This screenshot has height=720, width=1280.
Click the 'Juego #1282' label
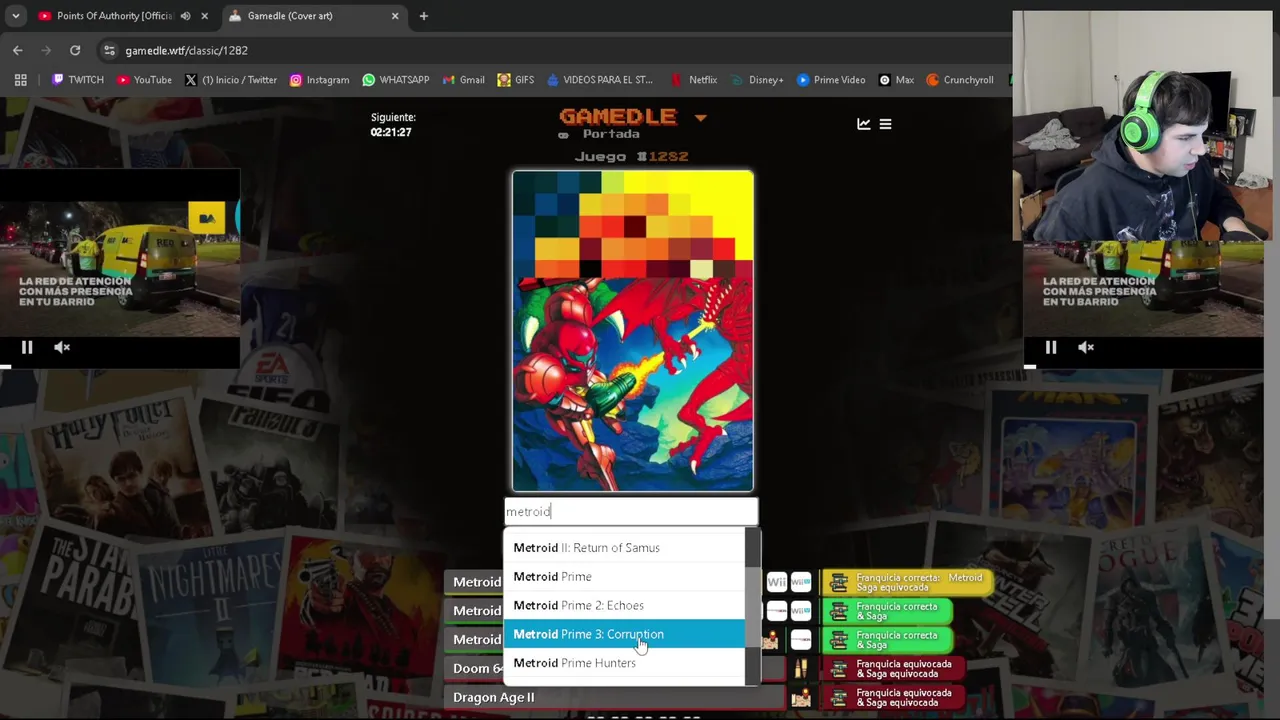pyautogui.click(x=631, y=156)
